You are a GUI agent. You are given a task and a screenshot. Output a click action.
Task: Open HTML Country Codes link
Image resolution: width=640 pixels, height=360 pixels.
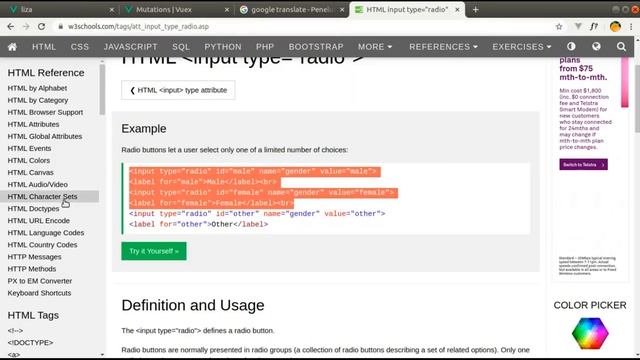pos(42,245)
